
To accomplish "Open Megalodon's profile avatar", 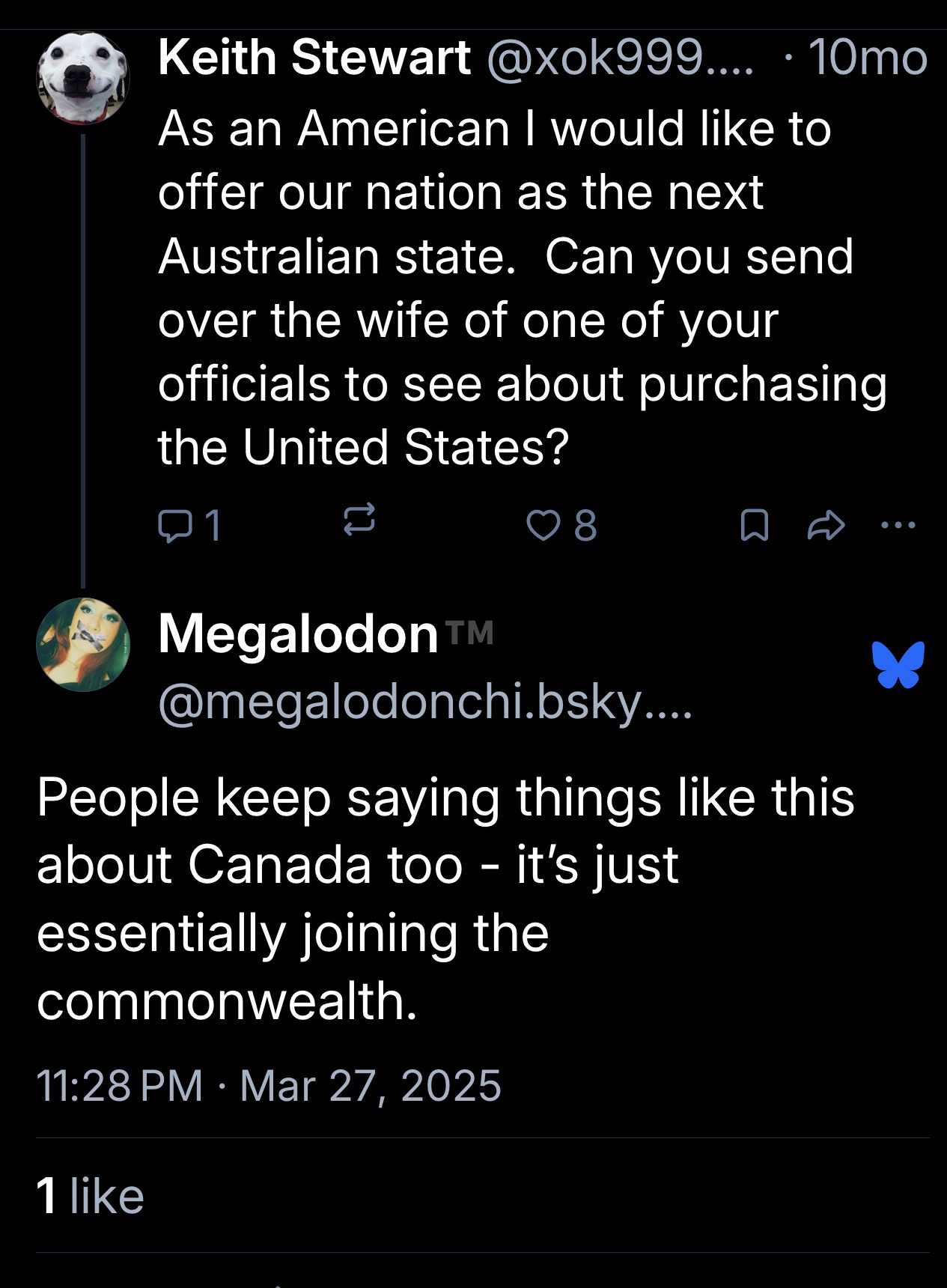I will tap(83, 645).
